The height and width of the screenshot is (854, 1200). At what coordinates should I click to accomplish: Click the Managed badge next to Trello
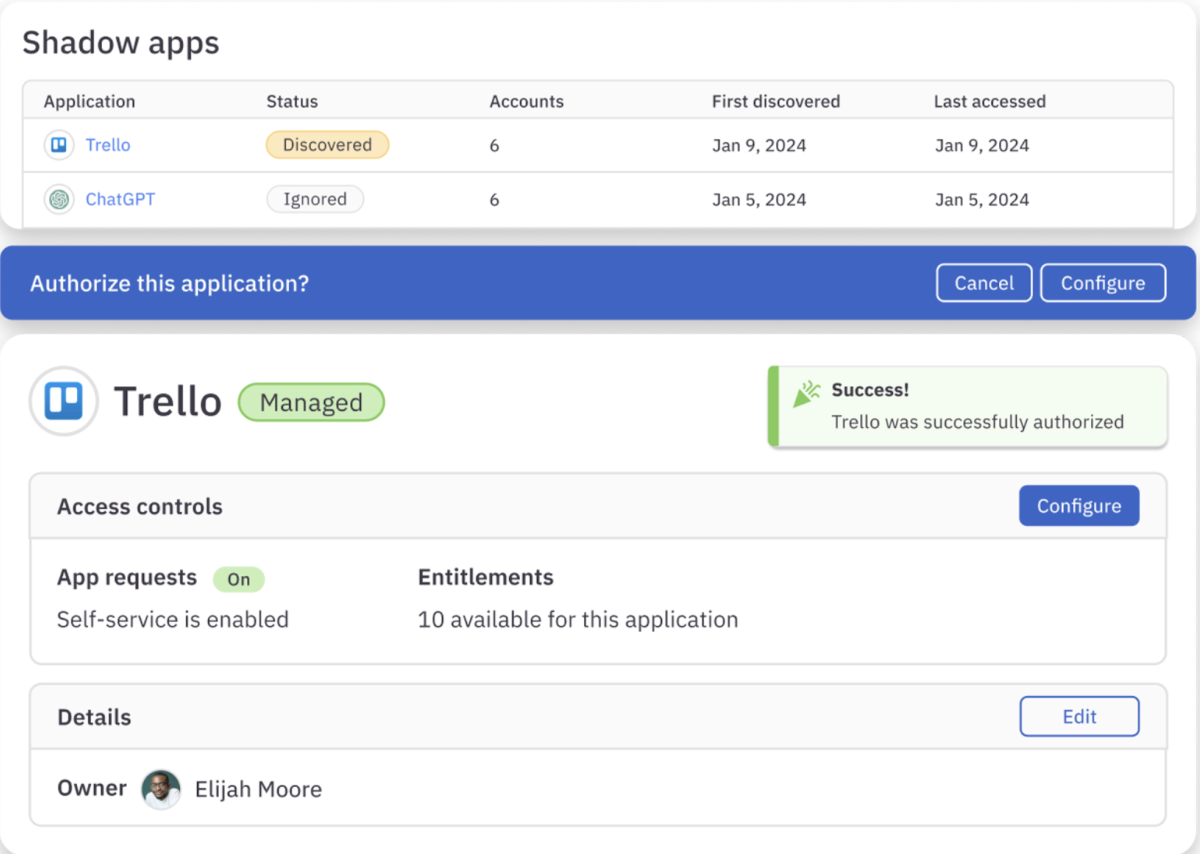310,402
